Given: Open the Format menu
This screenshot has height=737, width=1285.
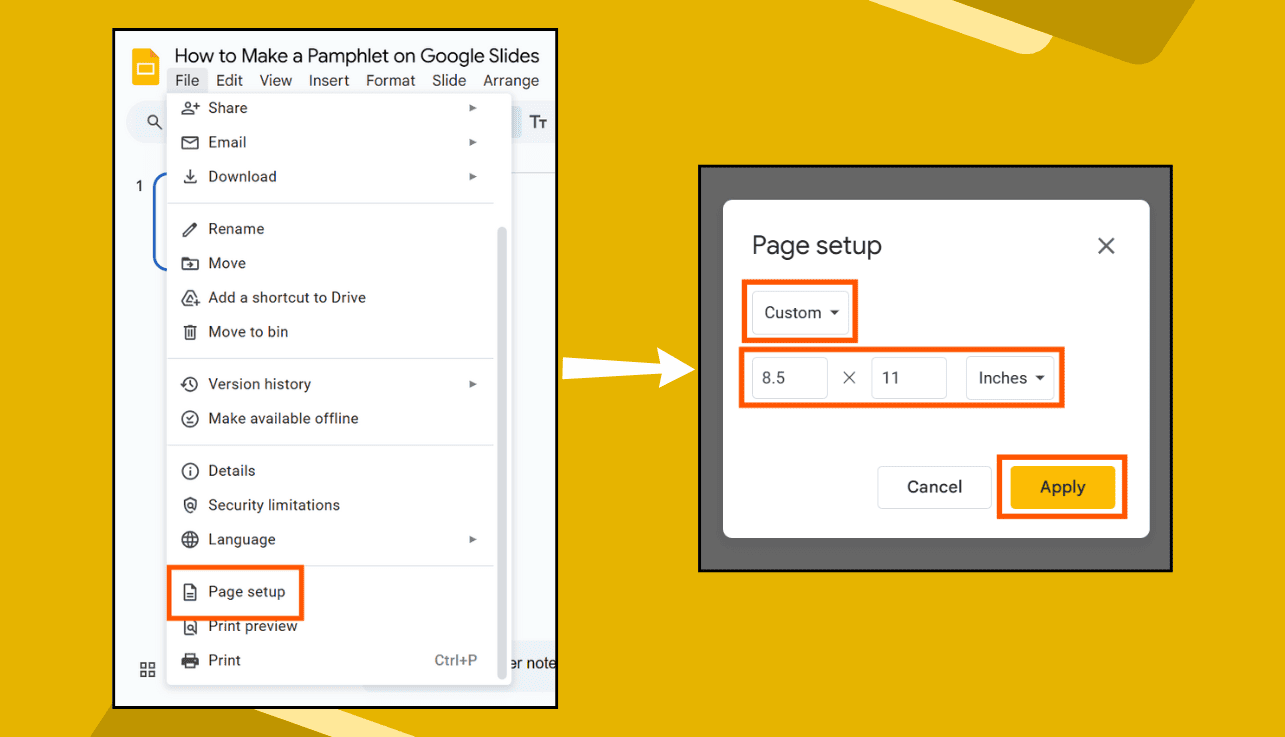Looking at the screenshot, I should click(390, 80).
